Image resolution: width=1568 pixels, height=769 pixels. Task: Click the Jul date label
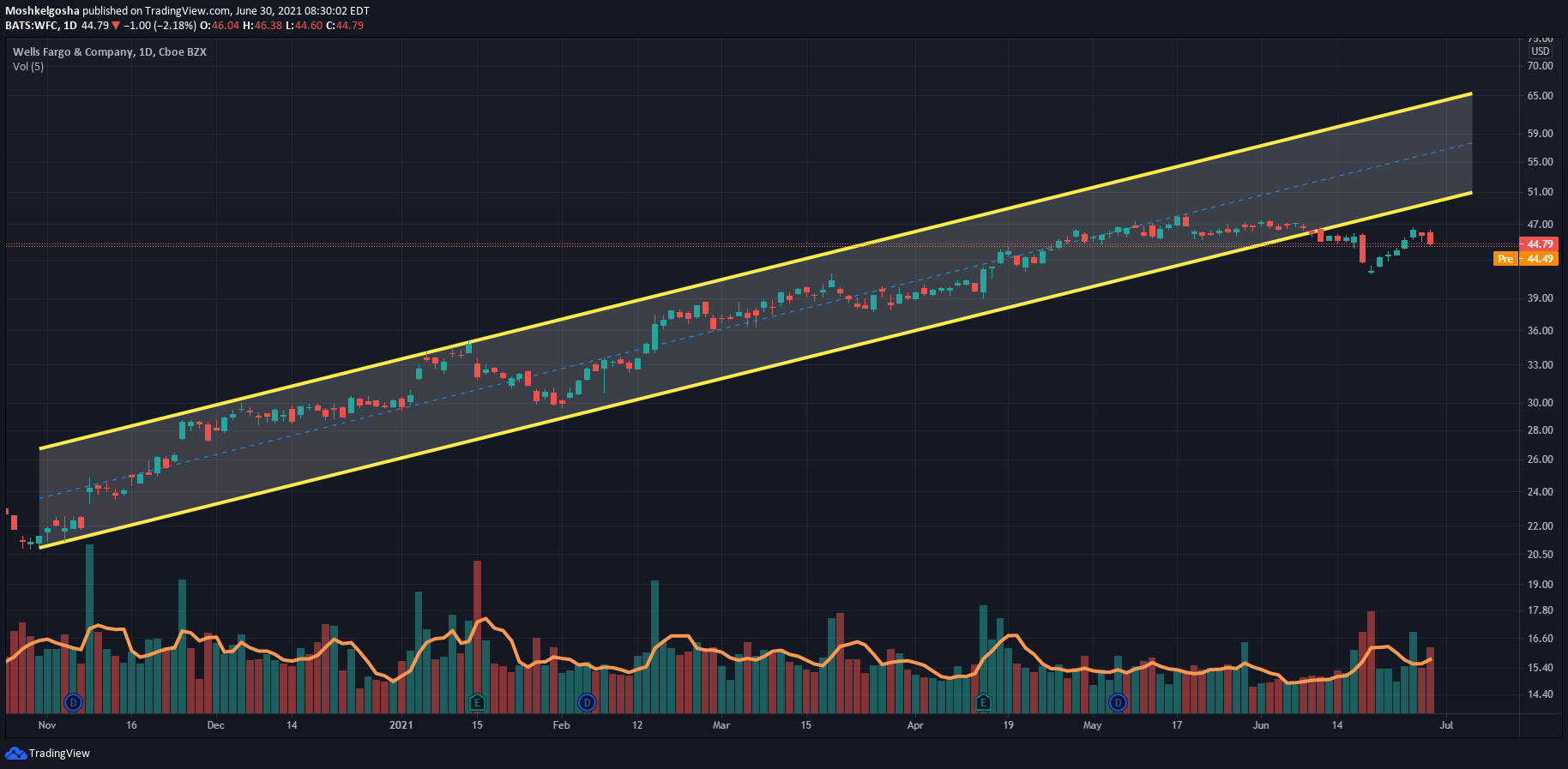click(x=1446, y=725)
